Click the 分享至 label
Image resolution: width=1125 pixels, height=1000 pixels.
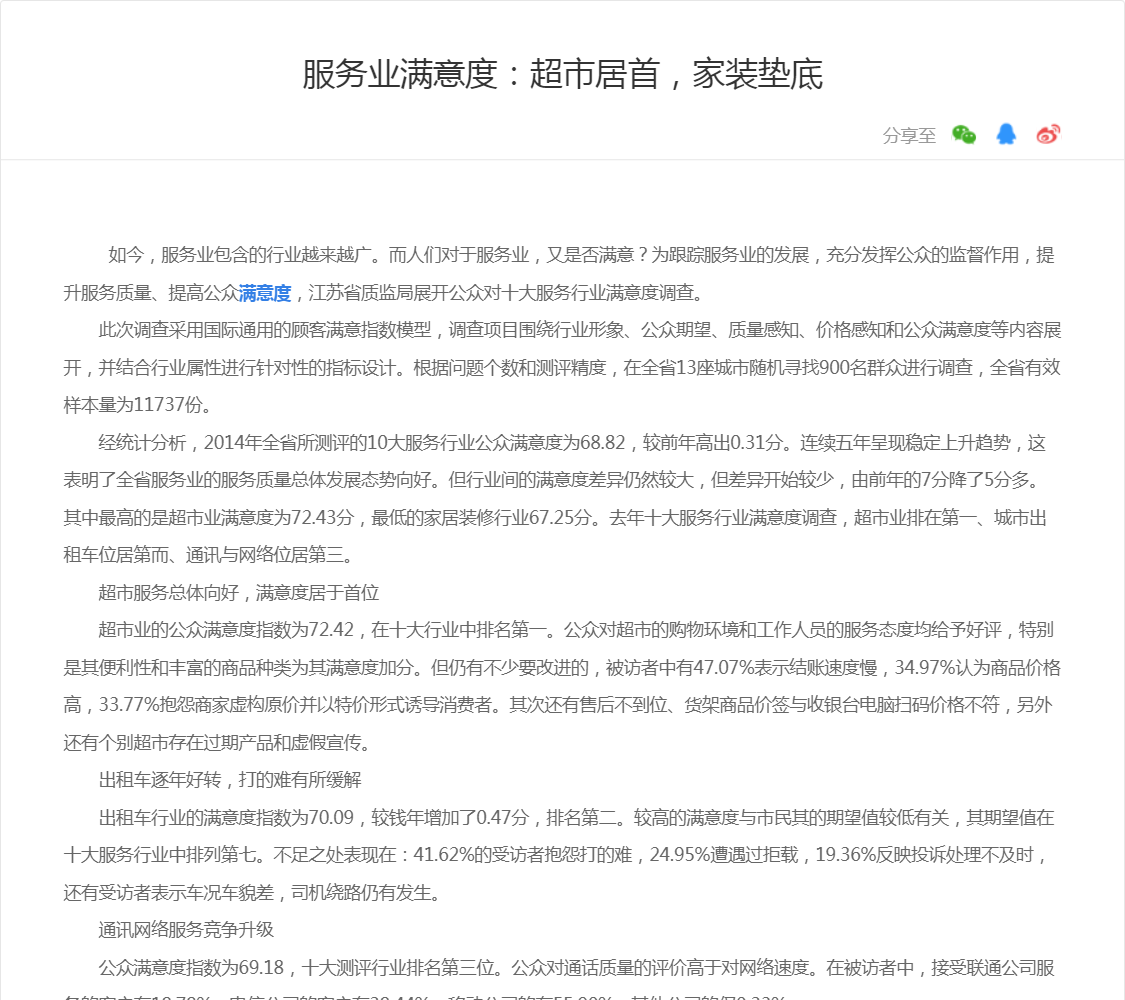[x=909, y=135]
